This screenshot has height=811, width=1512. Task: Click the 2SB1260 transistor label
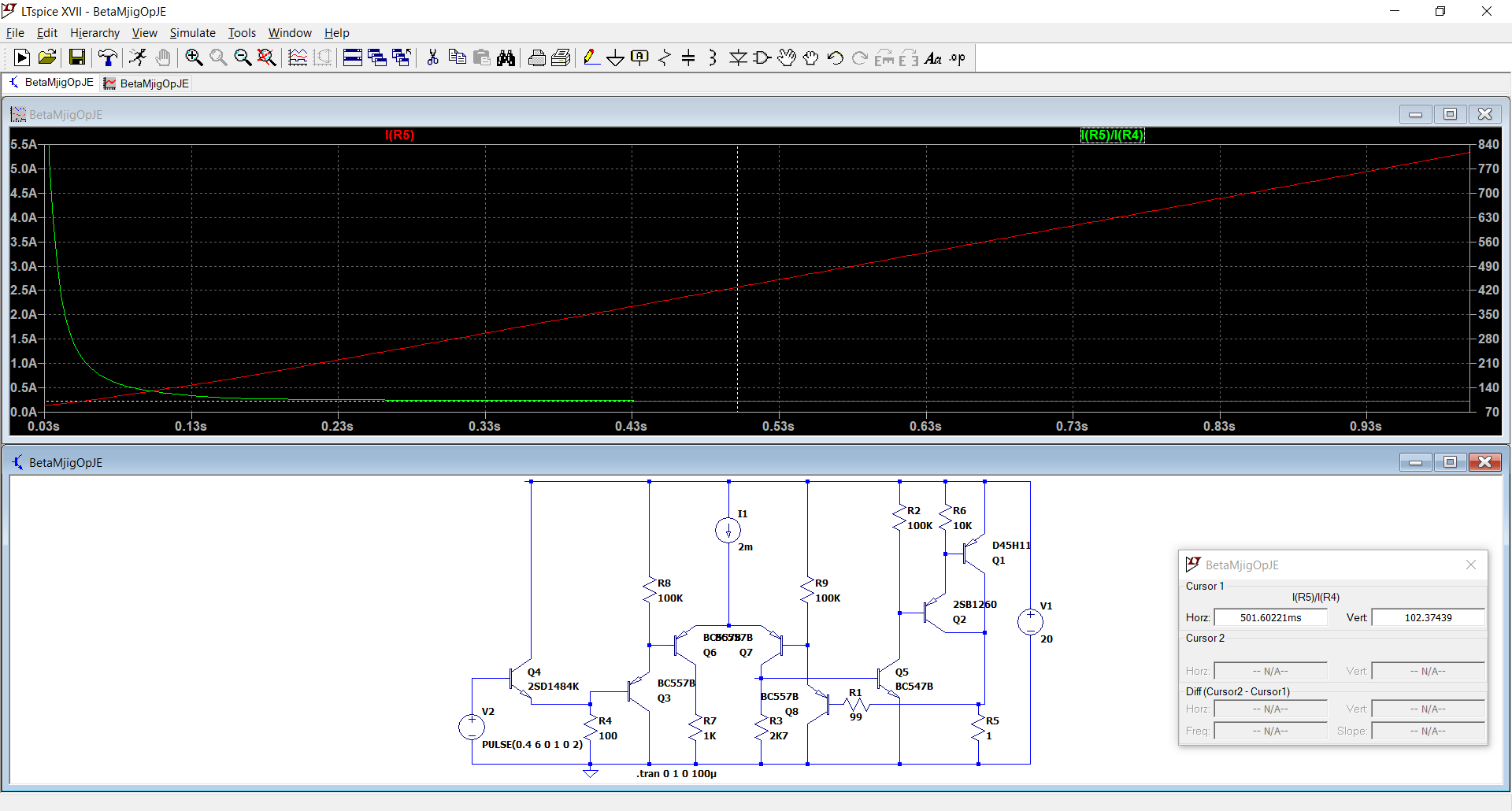click(x=974, y=605)
